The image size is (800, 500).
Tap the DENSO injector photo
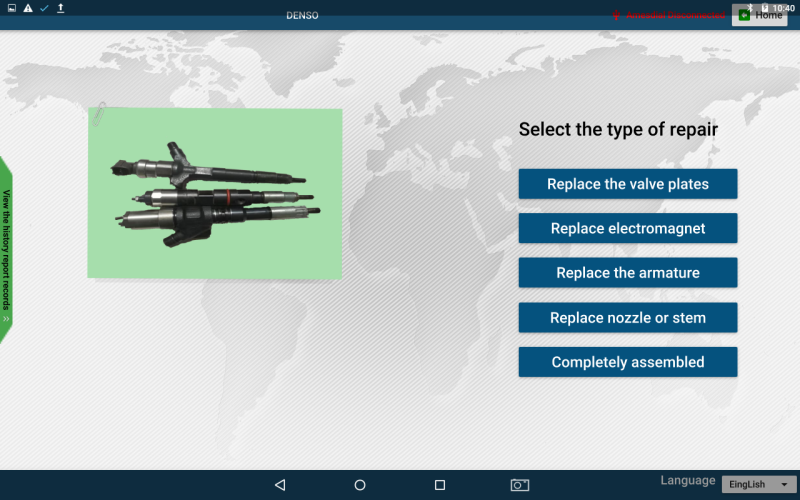(x=215, y=193)
